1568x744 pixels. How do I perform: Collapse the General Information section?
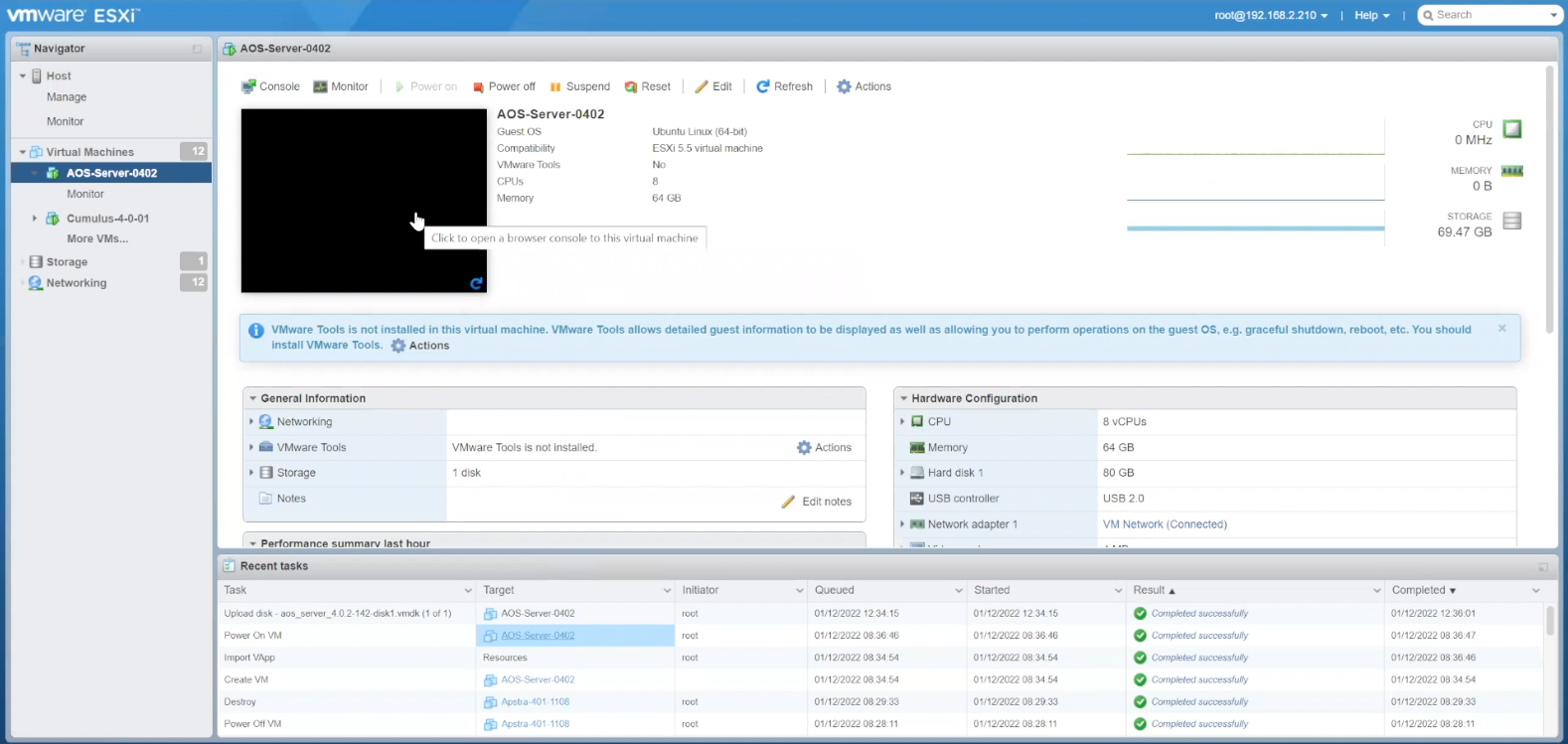(x=253, y=398)
